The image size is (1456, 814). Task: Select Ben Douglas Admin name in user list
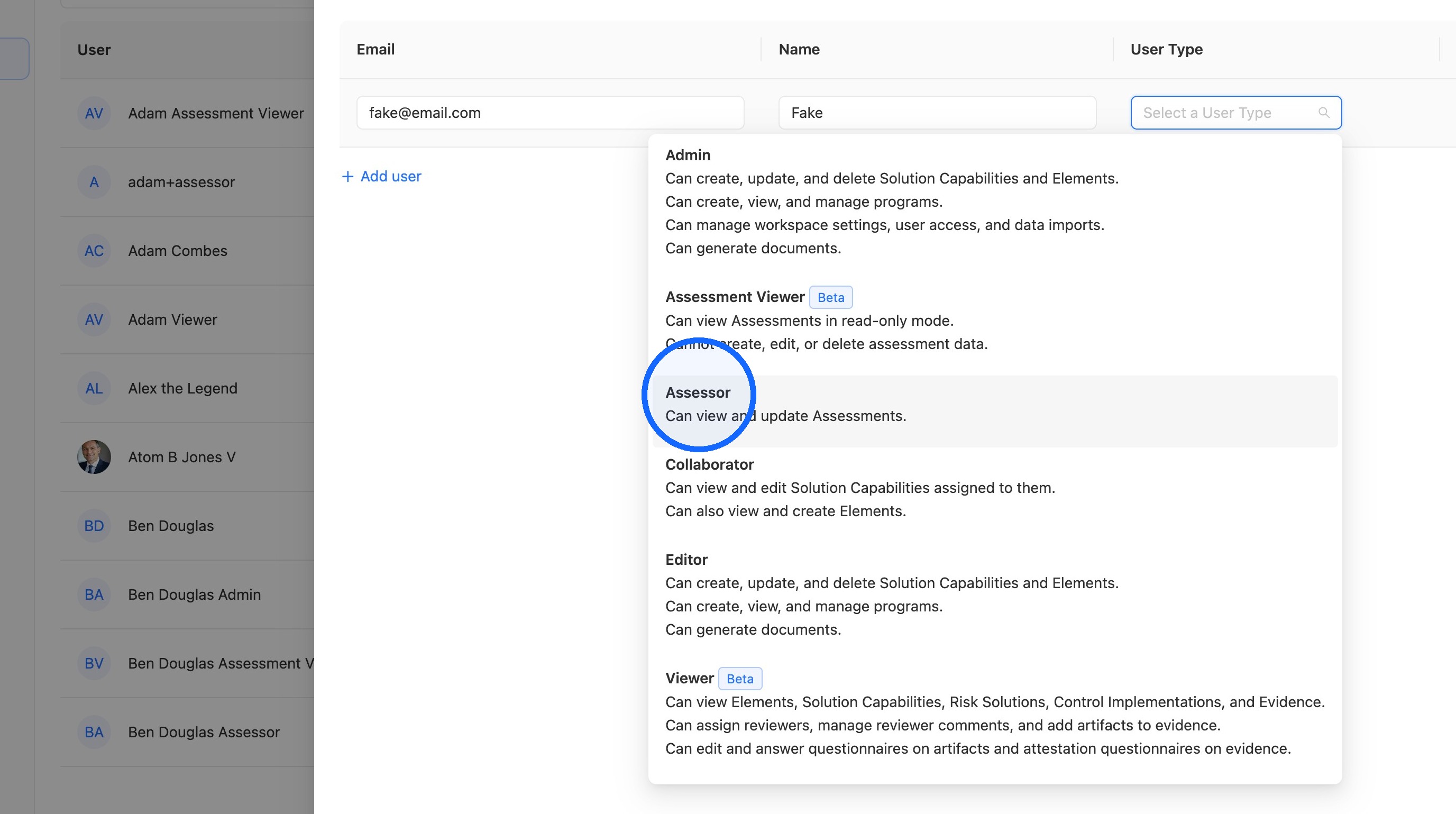coord(195,595)
